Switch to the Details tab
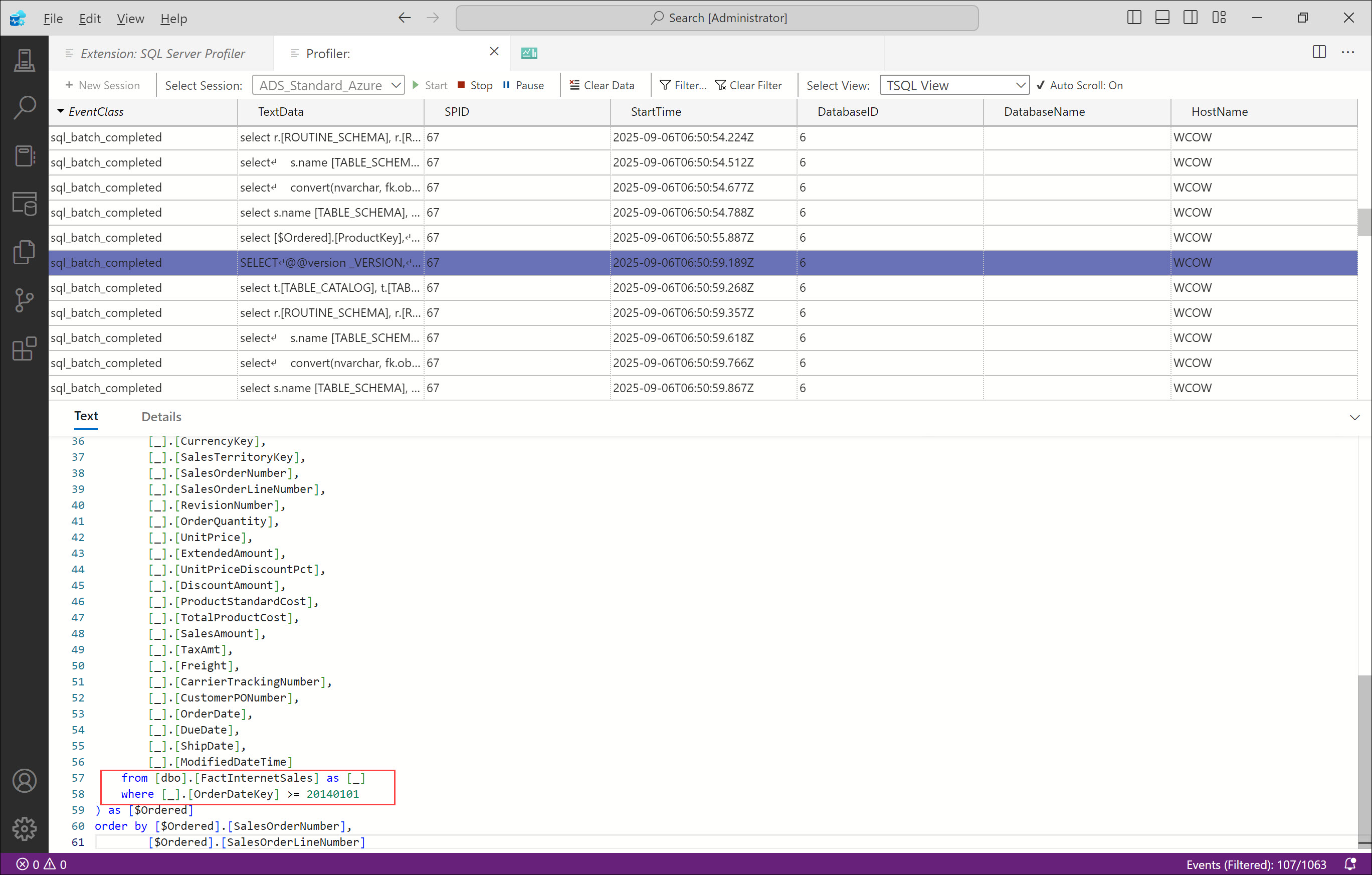This screenshot has height=875, width=1372. (x=161, y=417)
